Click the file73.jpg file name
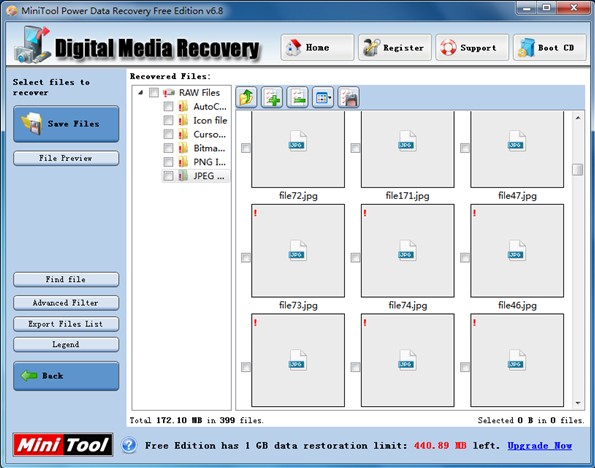 (298, 305)
